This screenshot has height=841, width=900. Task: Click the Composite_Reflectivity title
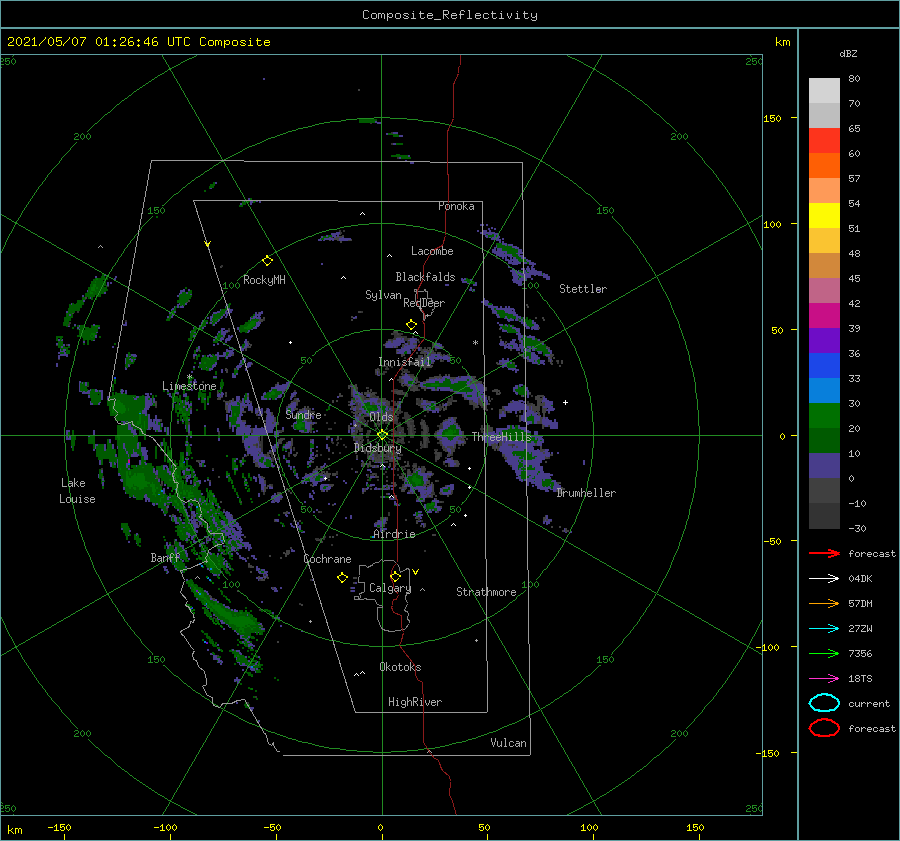(x=450, y=15)
